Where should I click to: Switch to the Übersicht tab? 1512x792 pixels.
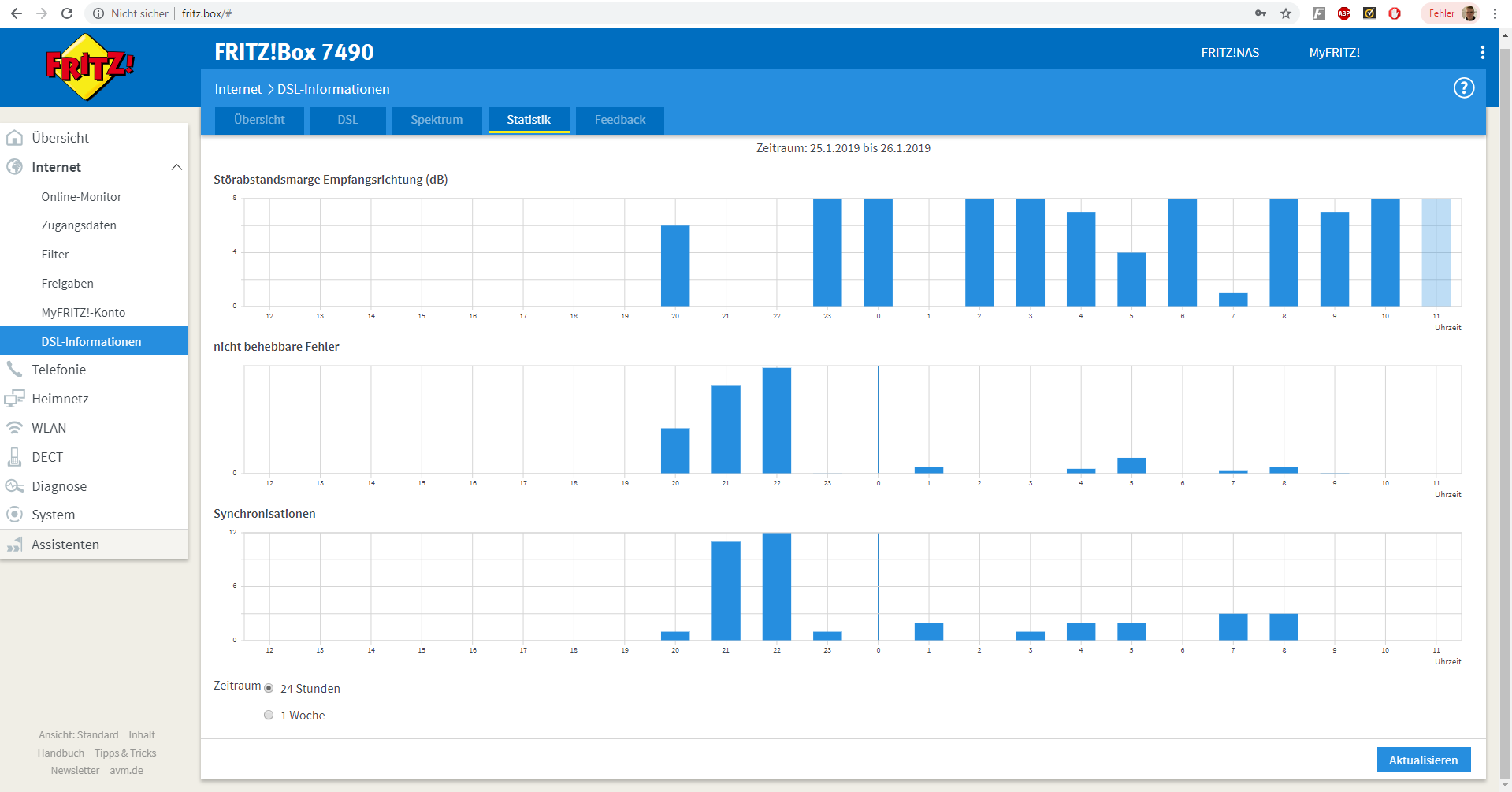(x=259, y=120)
